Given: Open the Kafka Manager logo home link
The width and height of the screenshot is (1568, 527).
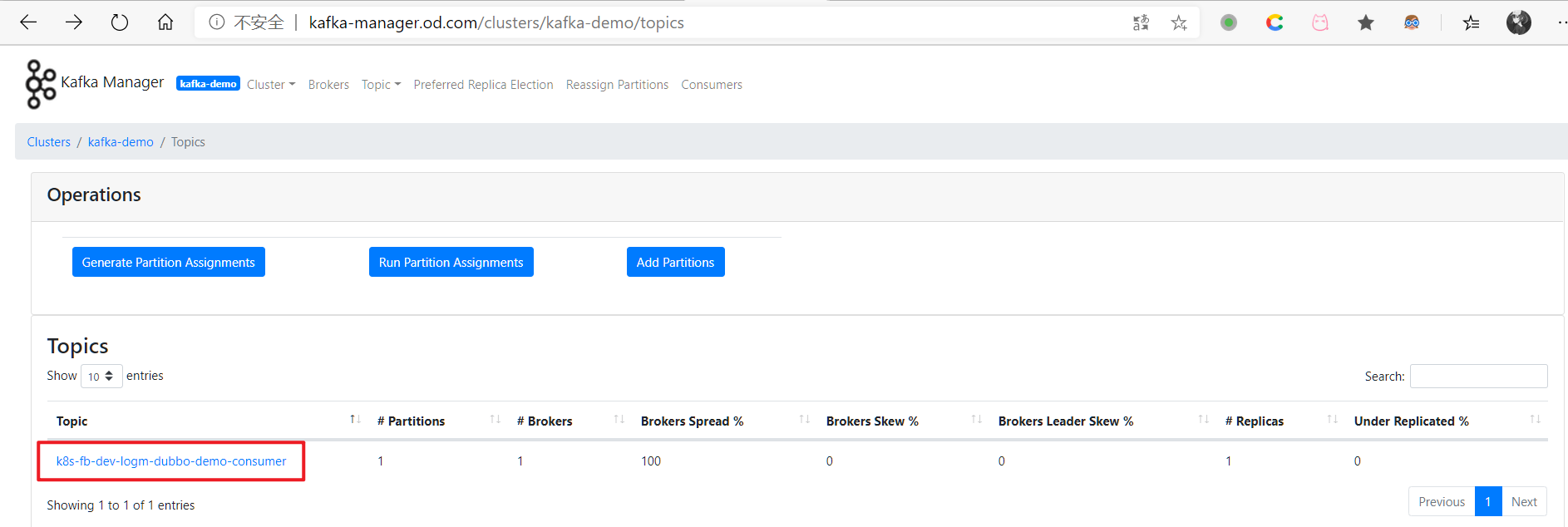Looking at the screenshot, I should [x=41, y=84].
